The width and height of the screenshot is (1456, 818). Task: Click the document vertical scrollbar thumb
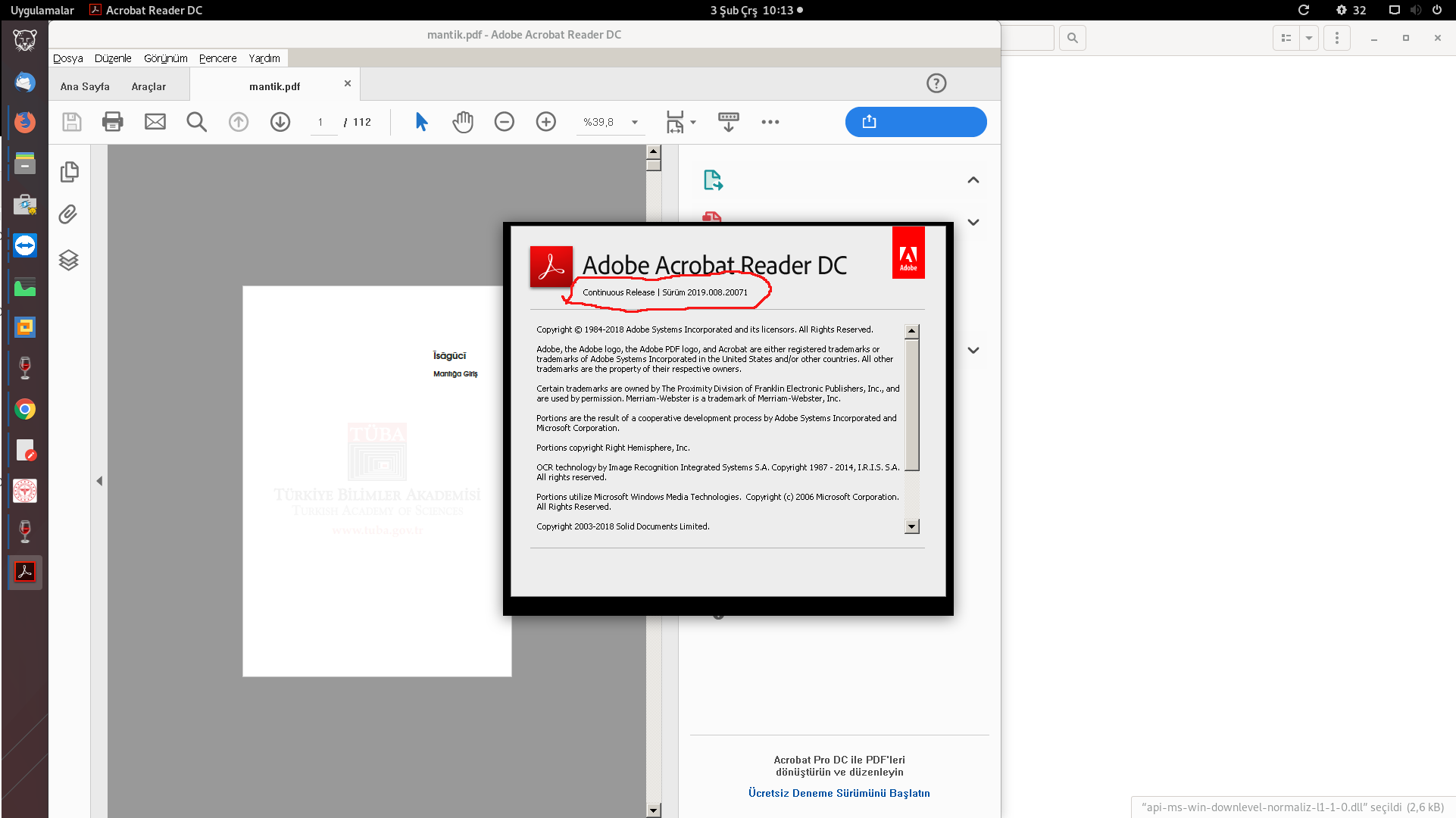tap(654, 165)
